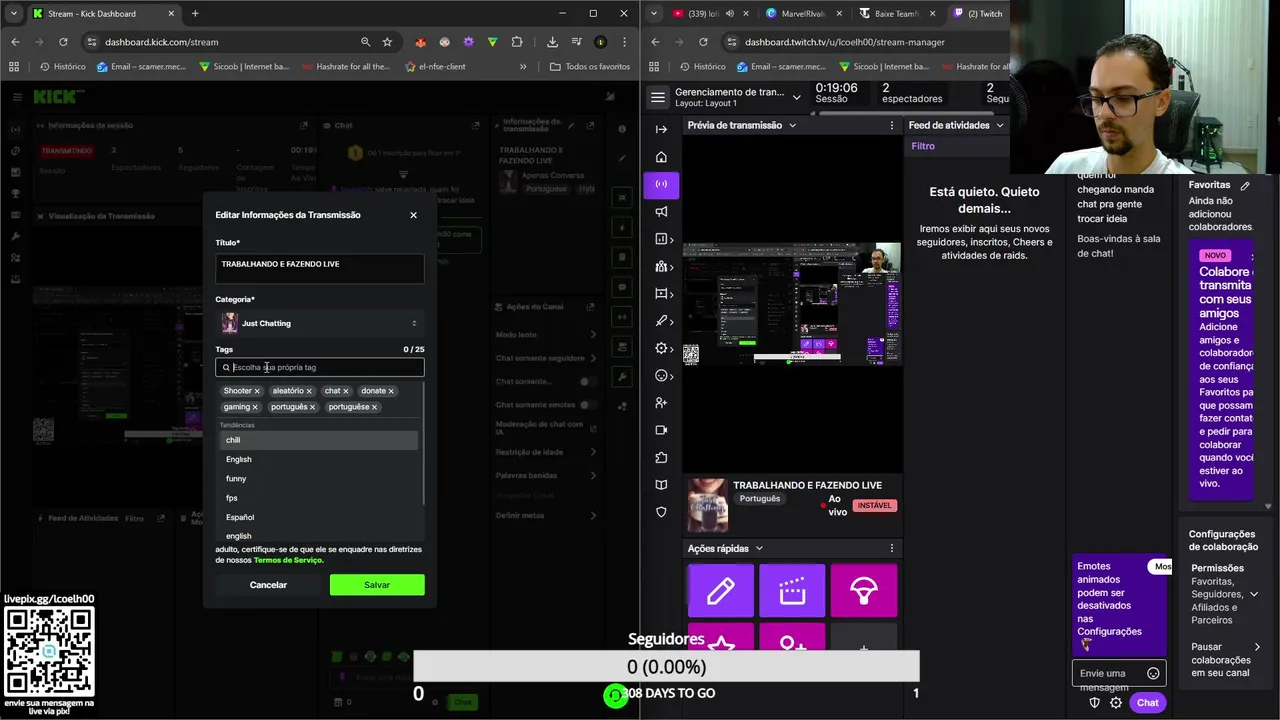This screenshot has height=720, width=1280.
Task: Click the Filtro link in activity feed
Action: click(x=923, y=146)
